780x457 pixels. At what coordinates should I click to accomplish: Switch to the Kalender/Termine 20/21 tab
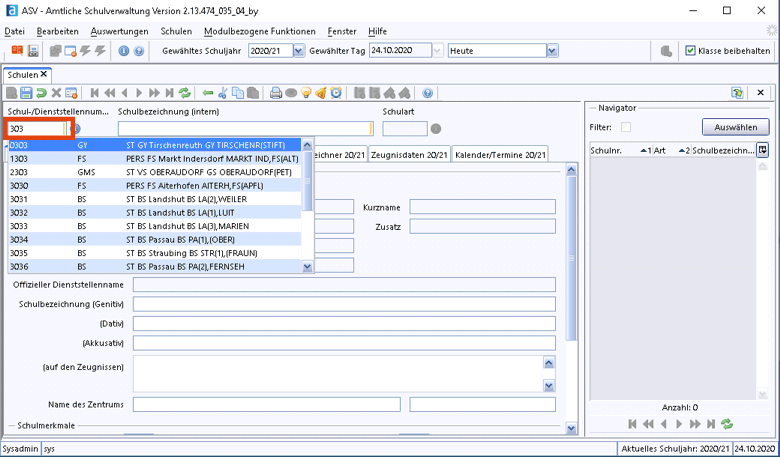click(x=500, y=155)
